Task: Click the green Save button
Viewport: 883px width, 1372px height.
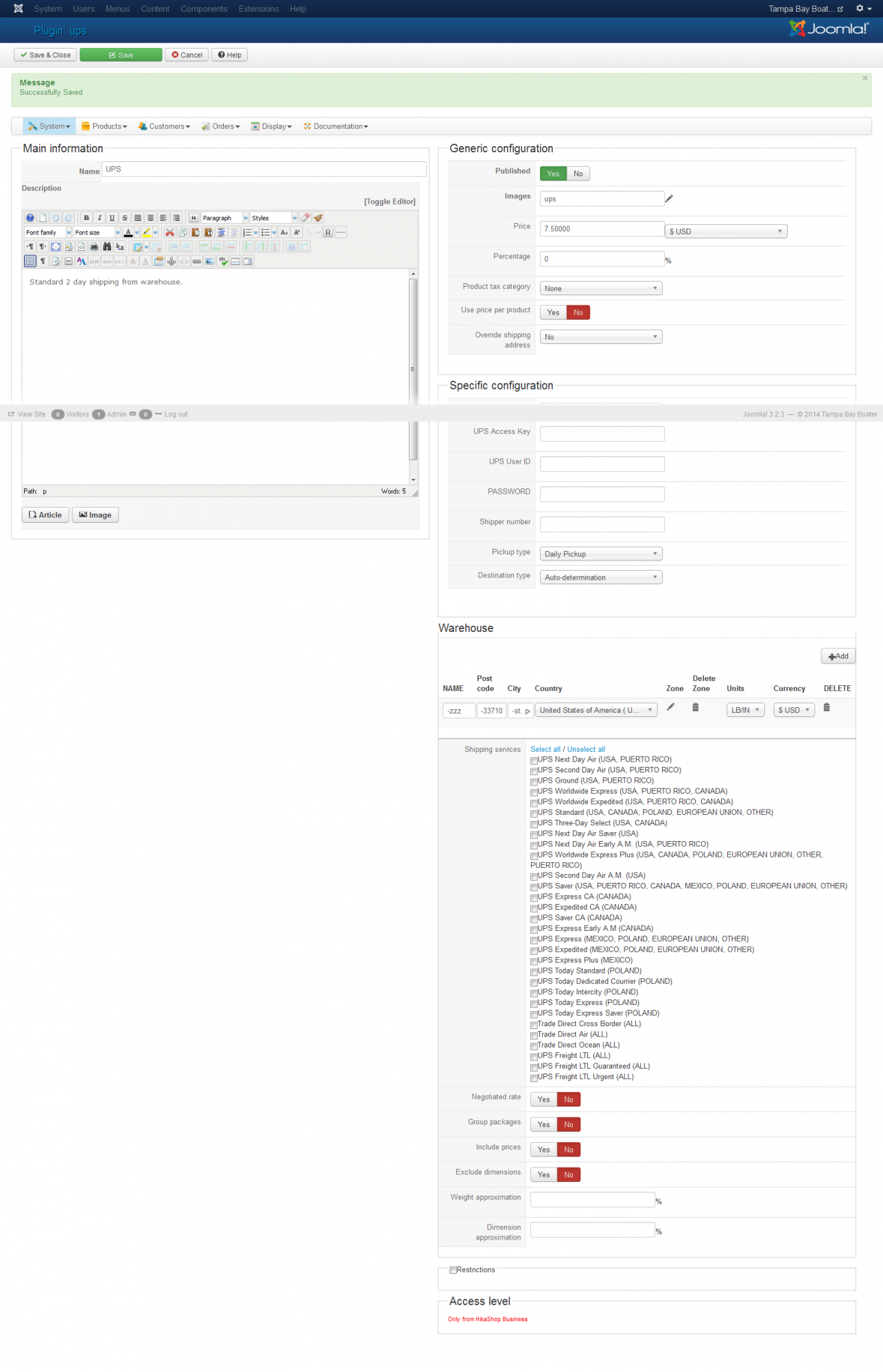Action: pos(121,55)
